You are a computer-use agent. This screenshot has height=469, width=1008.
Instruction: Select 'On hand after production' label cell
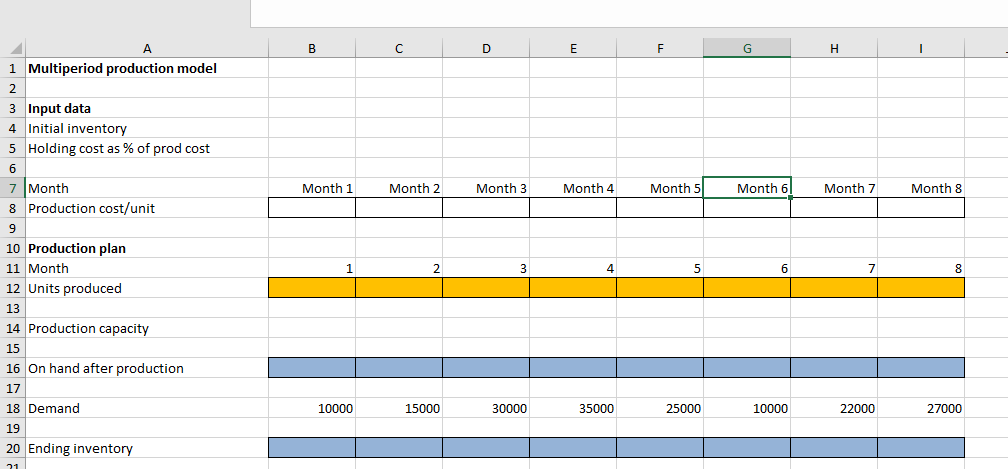pyautogui.click(x=147, y=368)
